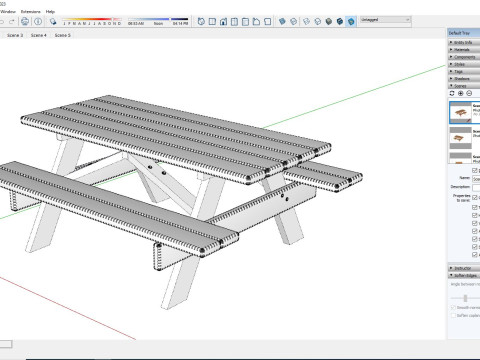Screen dimensions: 480x360
Task: Expand Entity Info panel
Action: (464, 42)
